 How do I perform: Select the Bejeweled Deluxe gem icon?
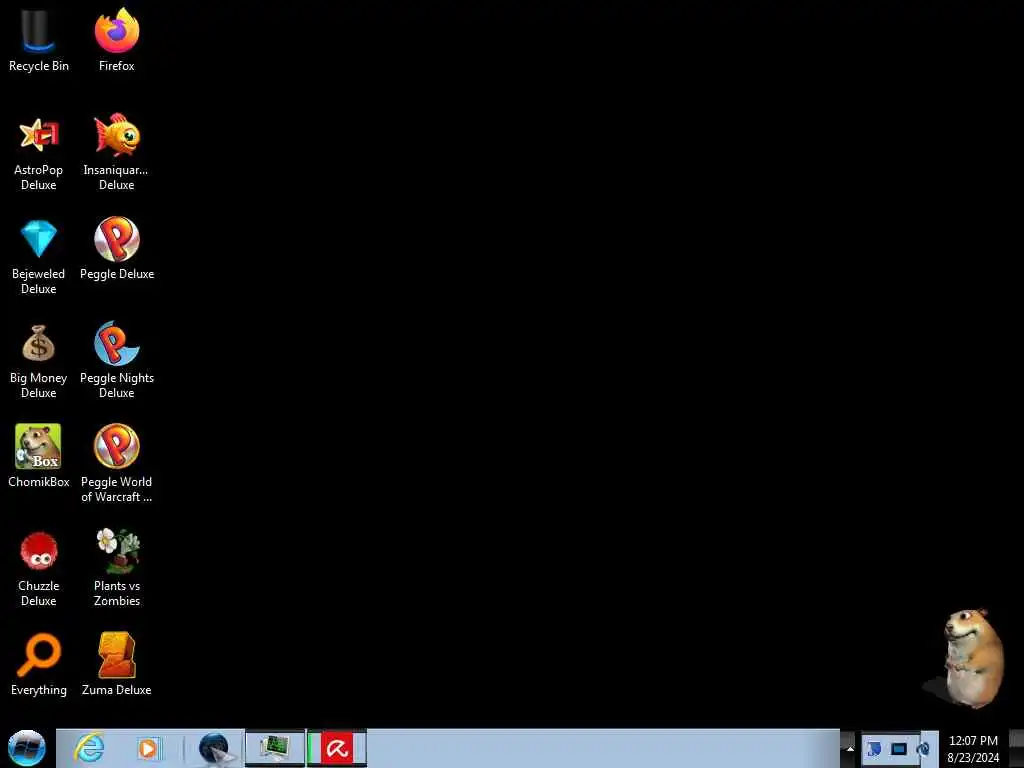pyautogui.click(x=39, y=257)
